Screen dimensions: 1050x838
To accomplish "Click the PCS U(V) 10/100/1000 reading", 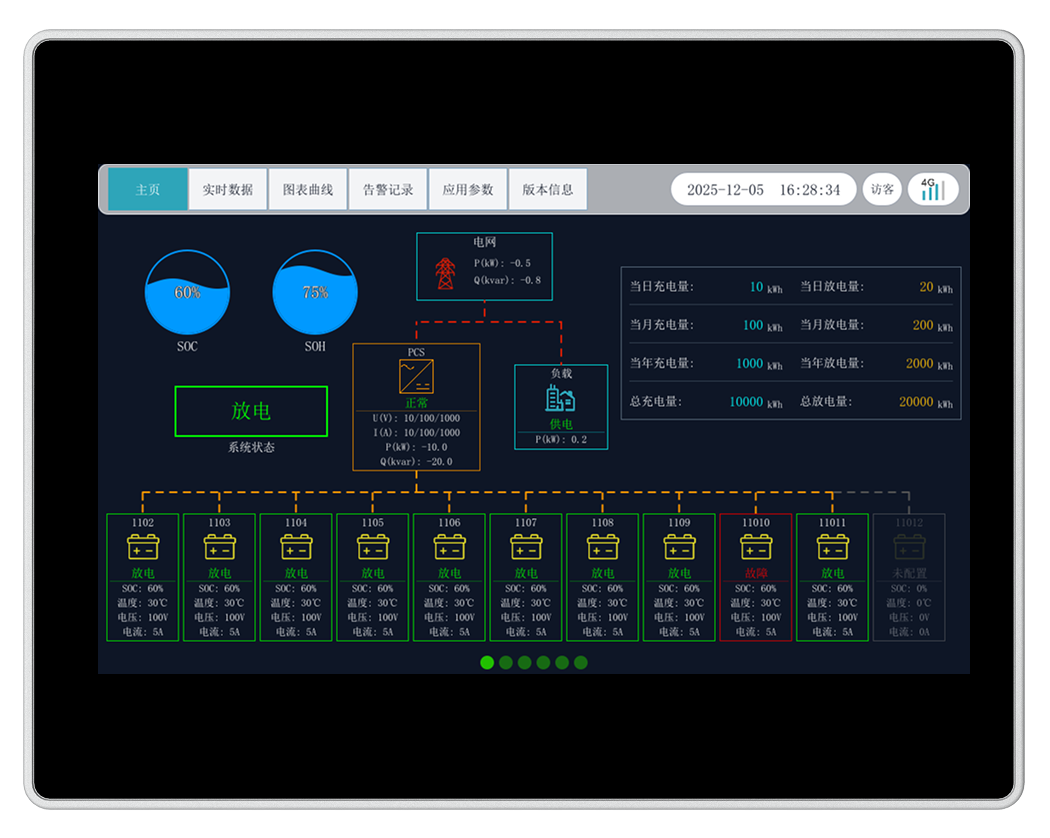I will click(417, 418).
